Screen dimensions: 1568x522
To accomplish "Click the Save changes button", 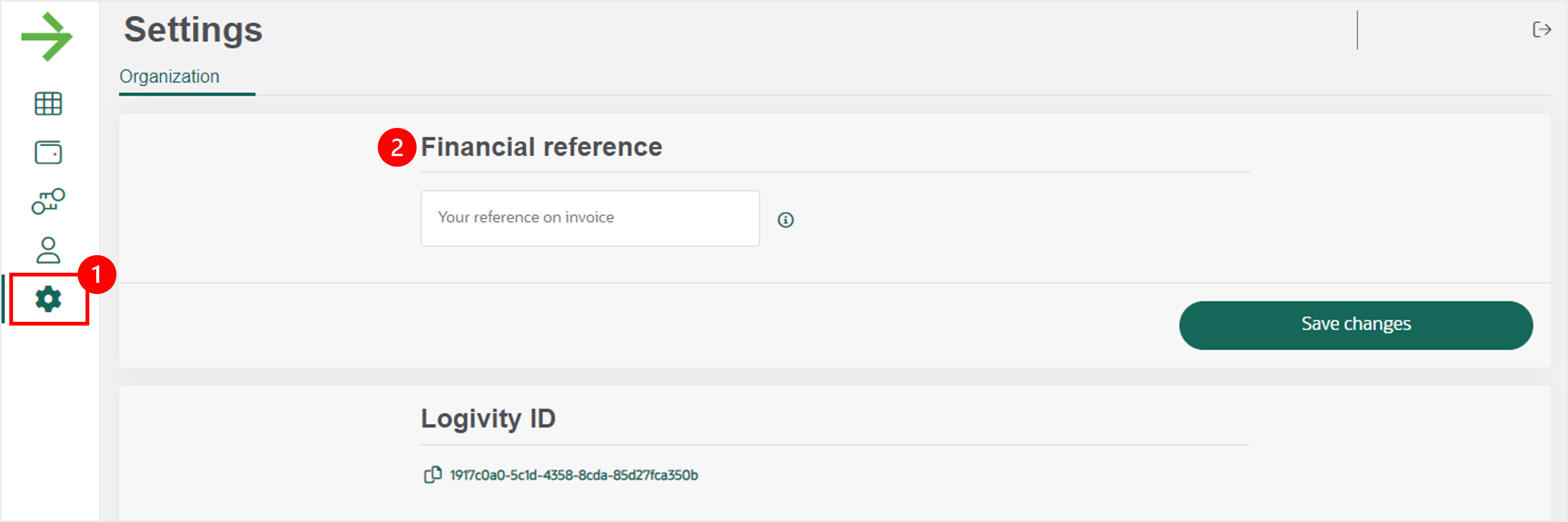I will pos(1356,325).
